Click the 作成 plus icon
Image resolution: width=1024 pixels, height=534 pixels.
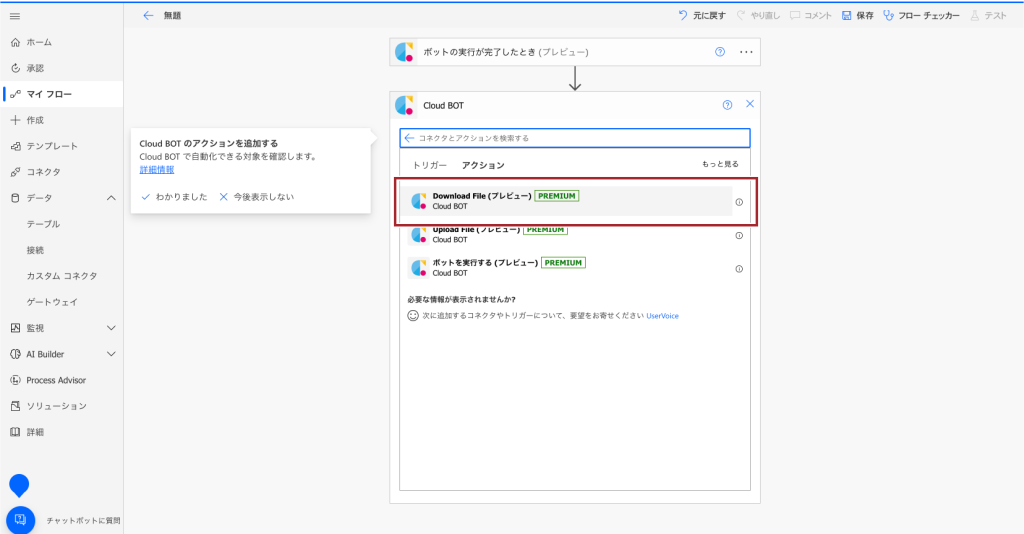click(x=15, y=120)
